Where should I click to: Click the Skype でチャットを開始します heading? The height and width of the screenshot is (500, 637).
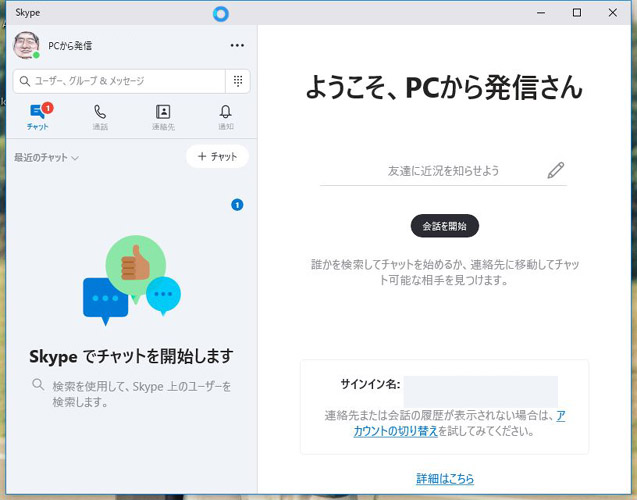point(131,356)
